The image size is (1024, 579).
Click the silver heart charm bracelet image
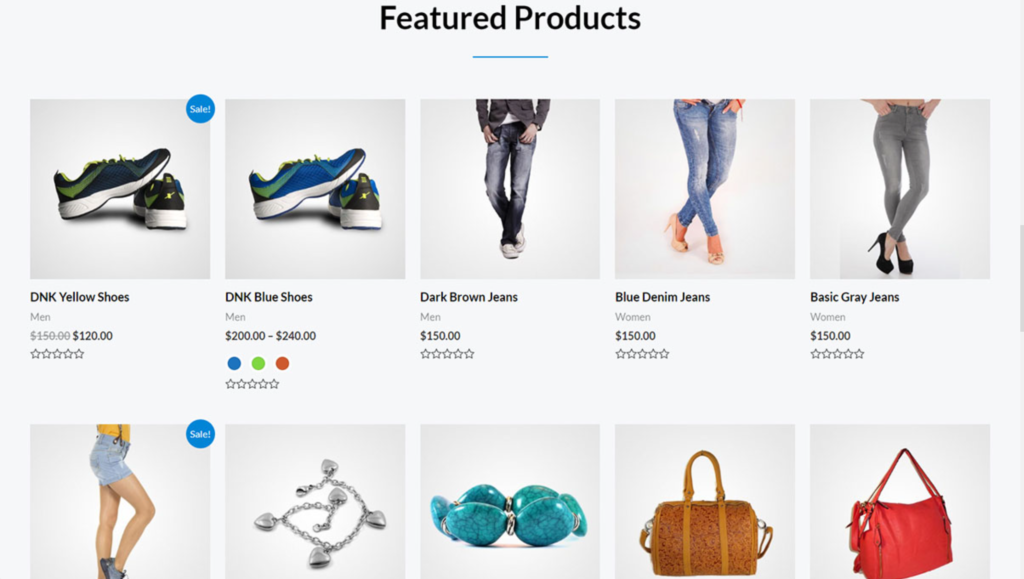[315, 501]
